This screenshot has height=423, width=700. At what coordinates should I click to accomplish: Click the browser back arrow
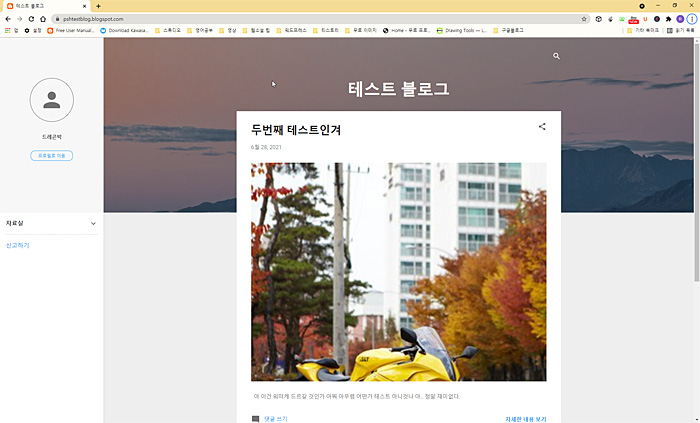pyautogui.click(x=8, y=19)
